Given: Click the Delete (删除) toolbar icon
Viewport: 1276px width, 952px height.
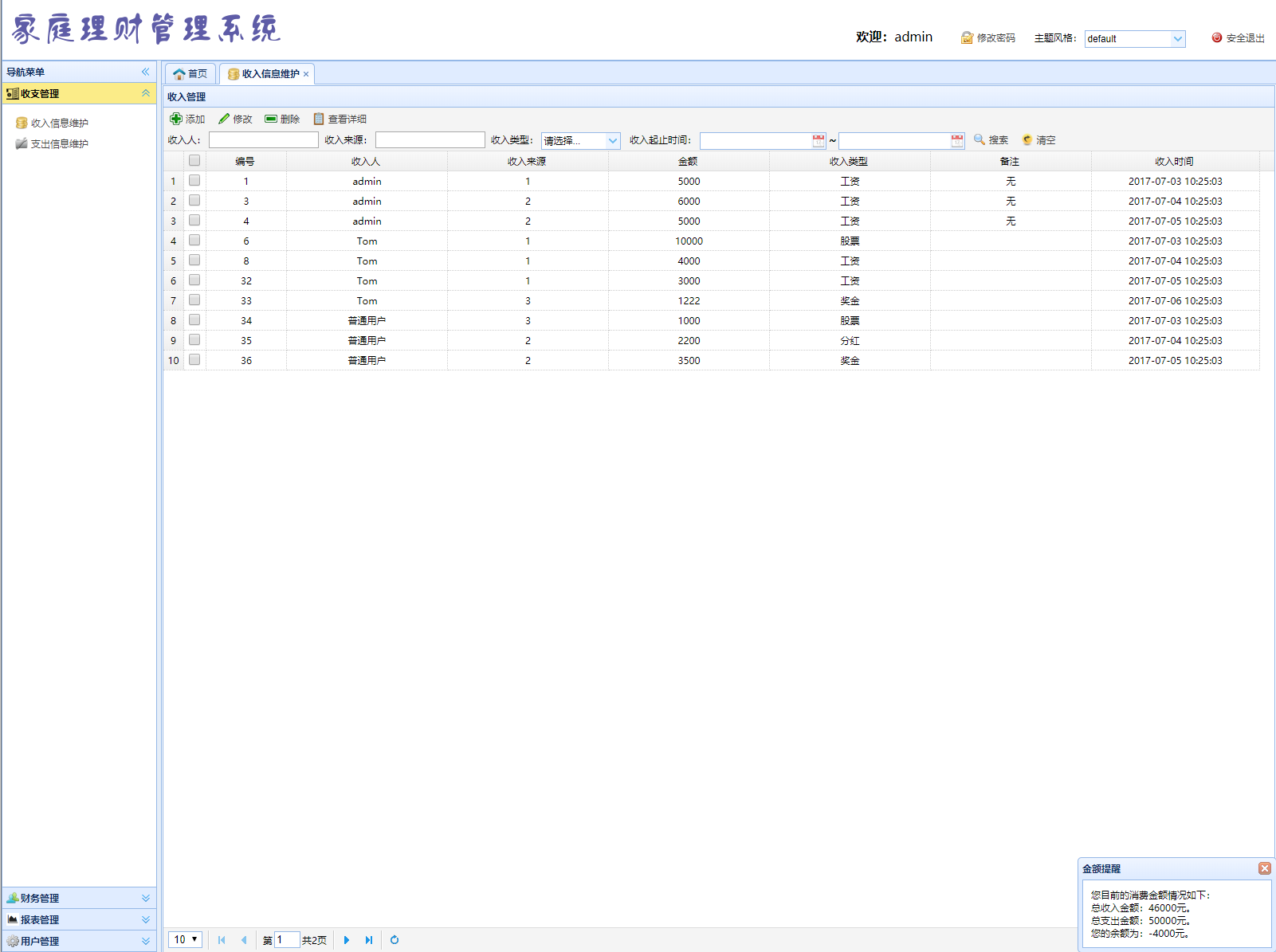Looking at the screenshot, I should (271, 119).
